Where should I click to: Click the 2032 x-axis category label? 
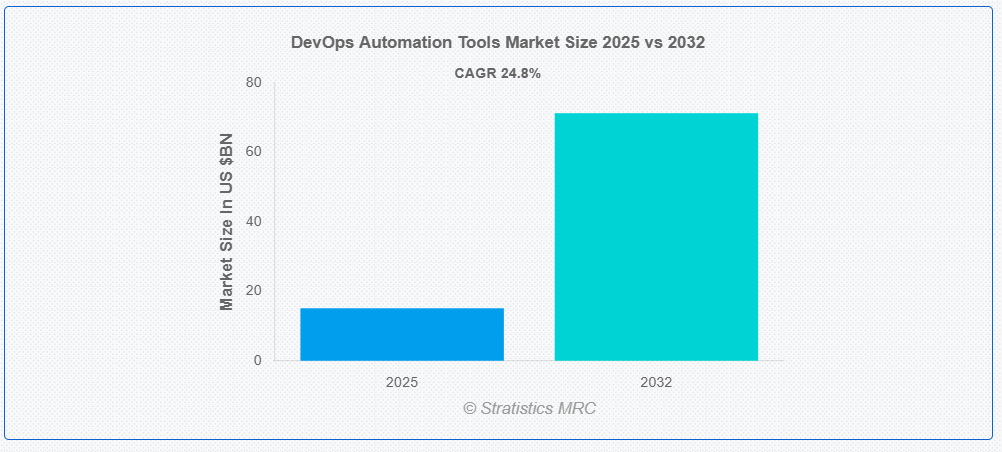[656, 382]
